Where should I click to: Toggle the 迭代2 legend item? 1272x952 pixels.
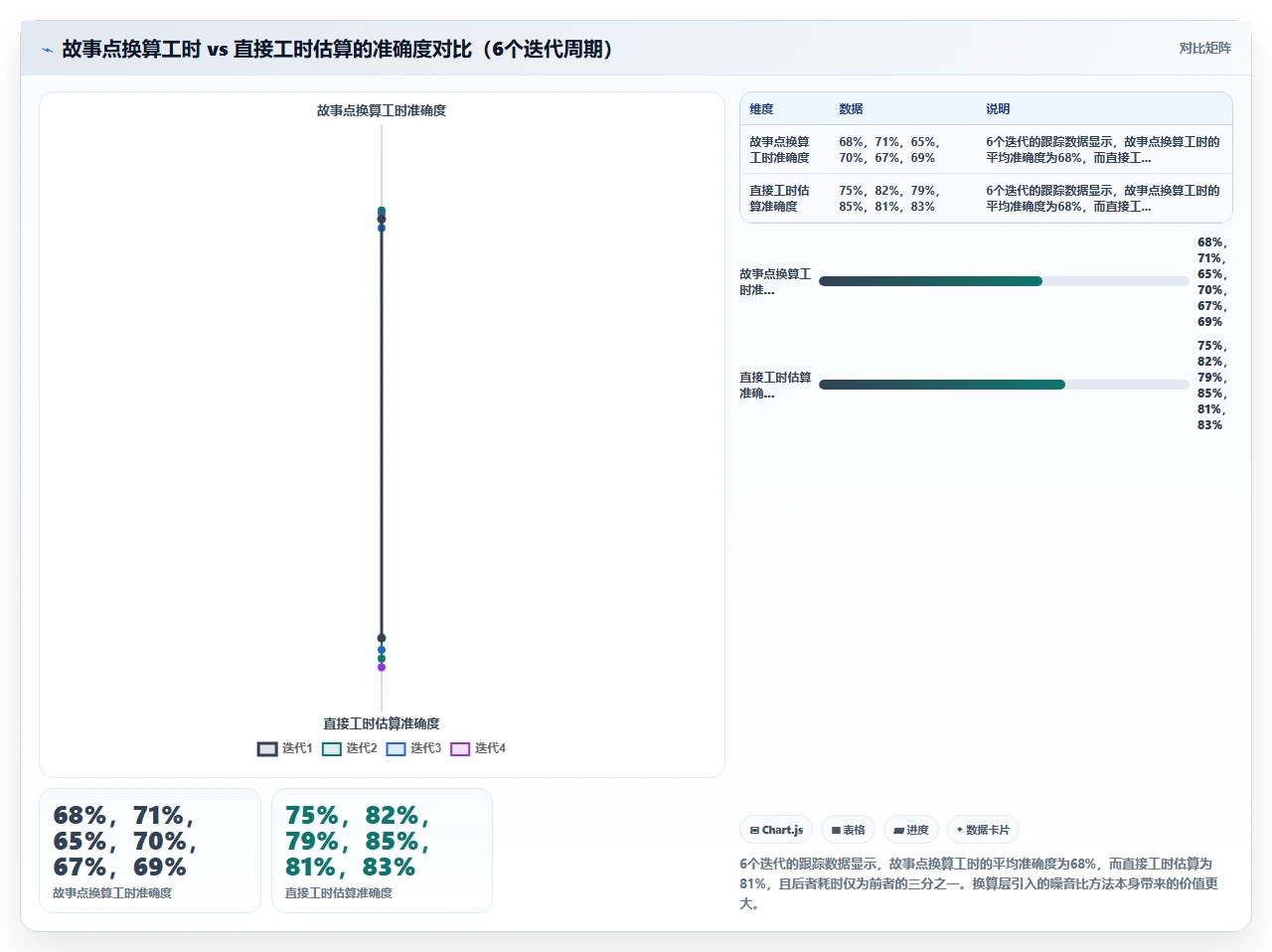tap(350, 748)
